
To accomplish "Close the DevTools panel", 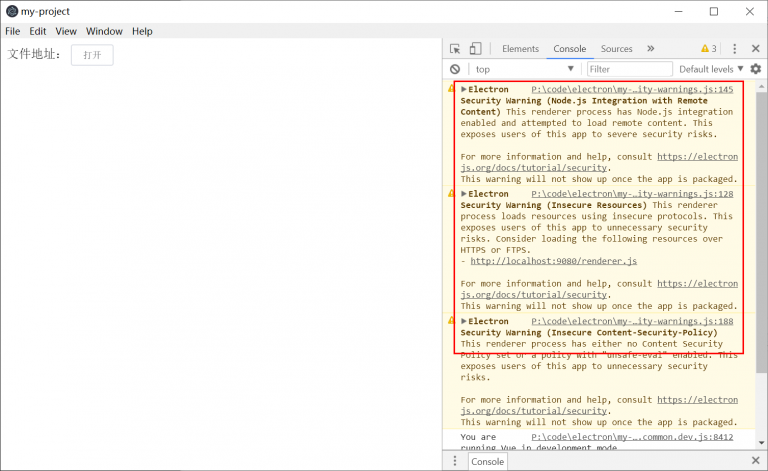I will (x=756, y=48).
